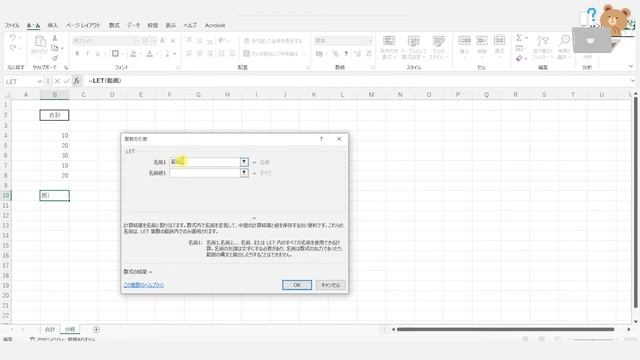Click the Top Align icon
Screen dimensions: 640x360
point(189,40)
